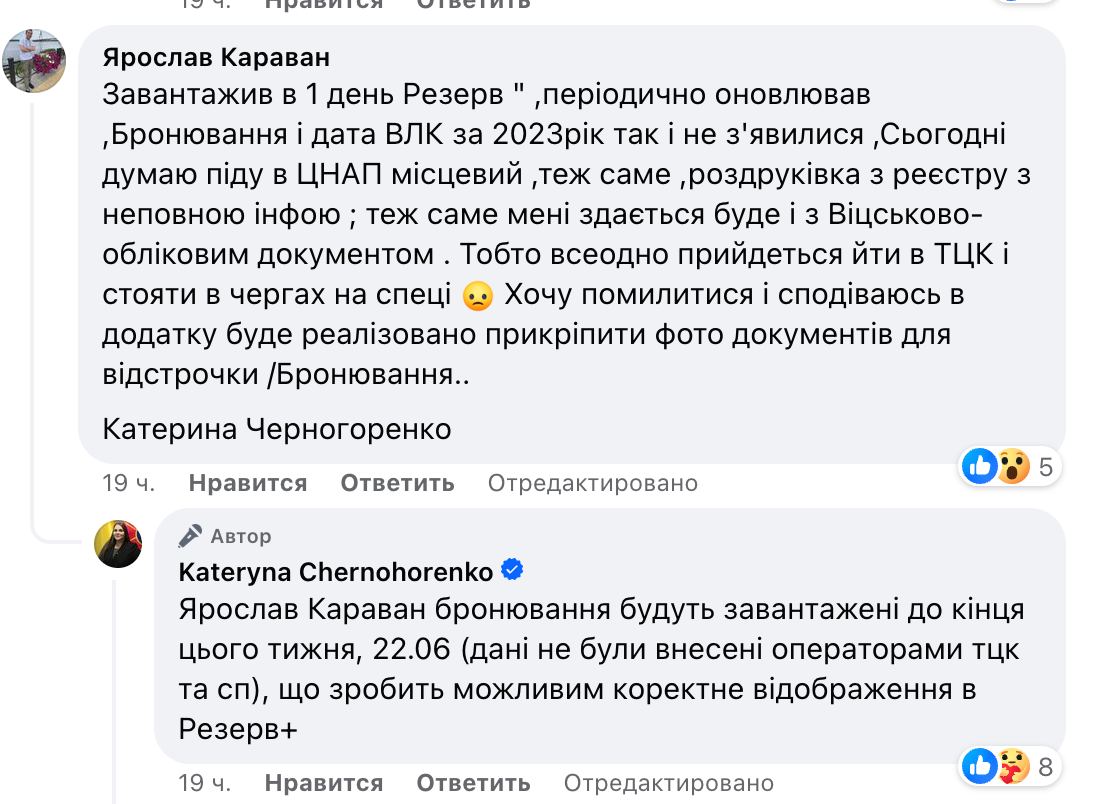Click the blue verified badge next to Kateryna Chernohorenko
The width and height of the screenshot is (1114, 804).
(x=513, y=568)
